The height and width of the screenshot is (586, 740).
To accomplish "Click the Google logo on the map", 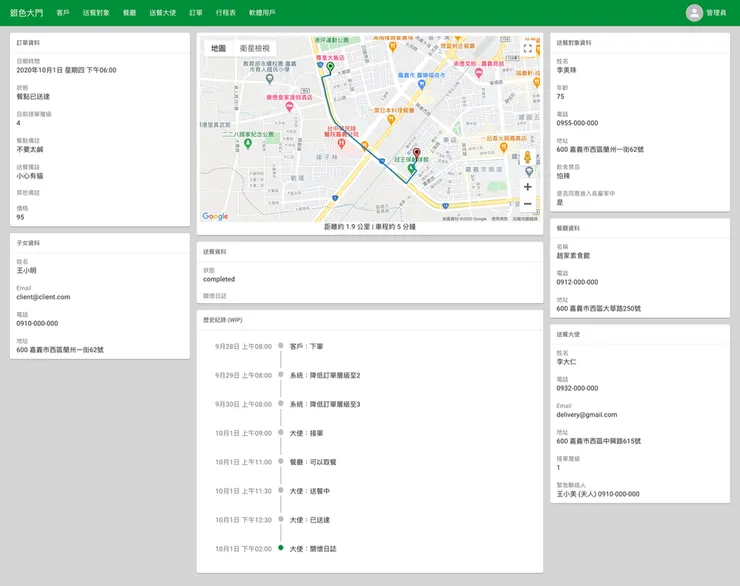I will tap(215, 216).
